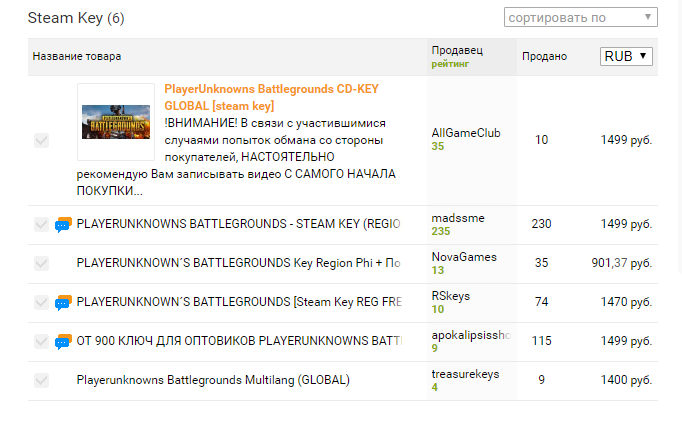Click chat icon beside madssme's STEAM KEY listing
The height and width of the screenshot is (428, 682).
(x=63, y=224)
